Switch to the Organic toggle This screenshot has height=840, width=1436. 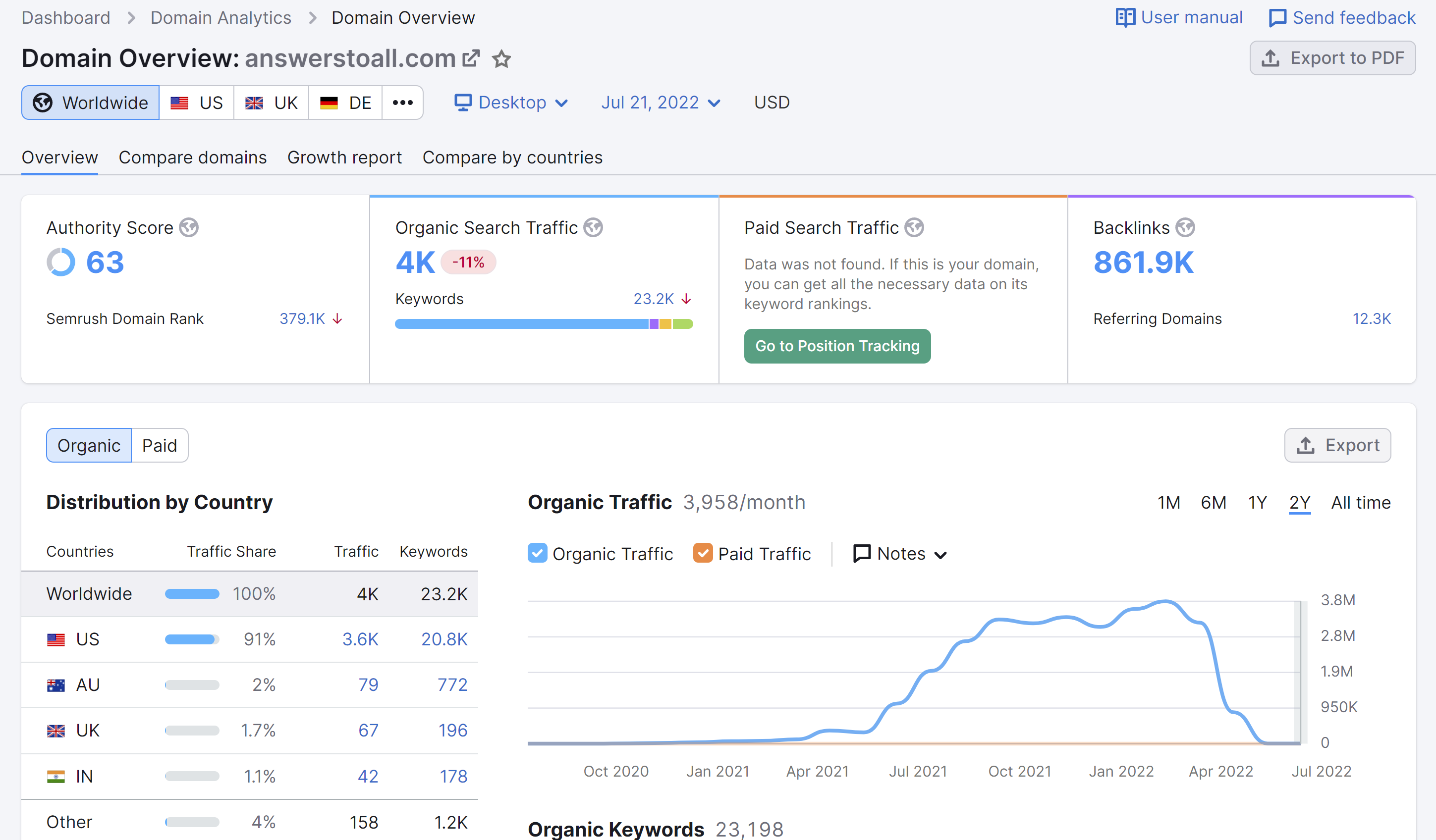(89, 445)
